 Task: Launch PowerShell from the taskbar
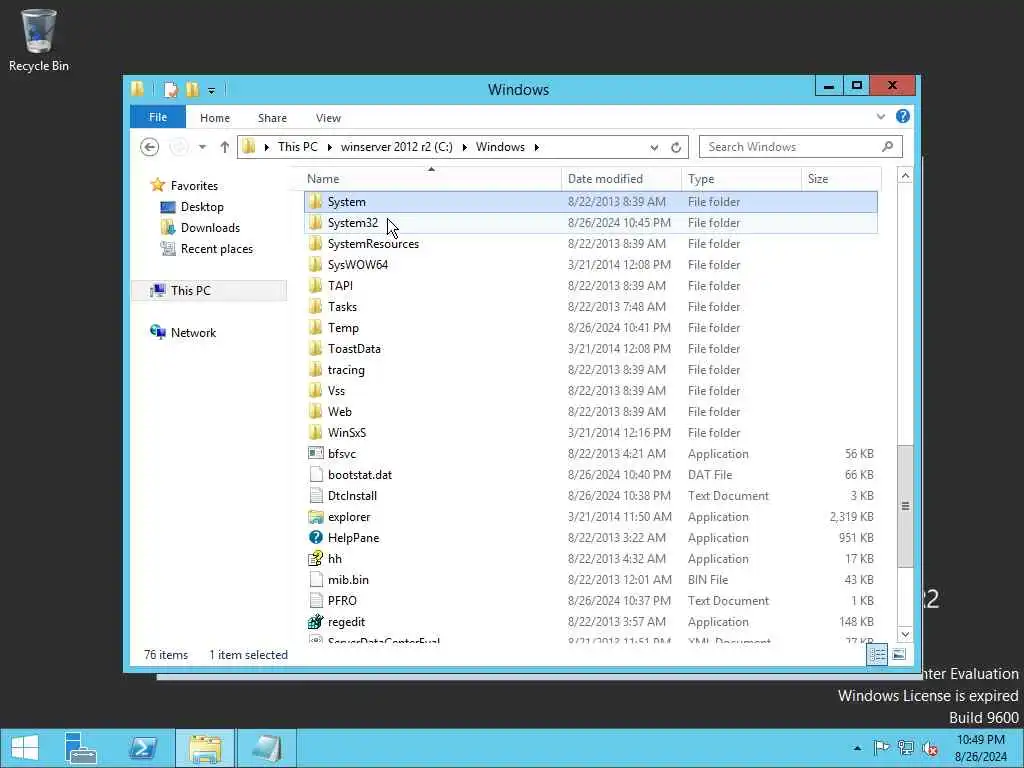point(142,748)
